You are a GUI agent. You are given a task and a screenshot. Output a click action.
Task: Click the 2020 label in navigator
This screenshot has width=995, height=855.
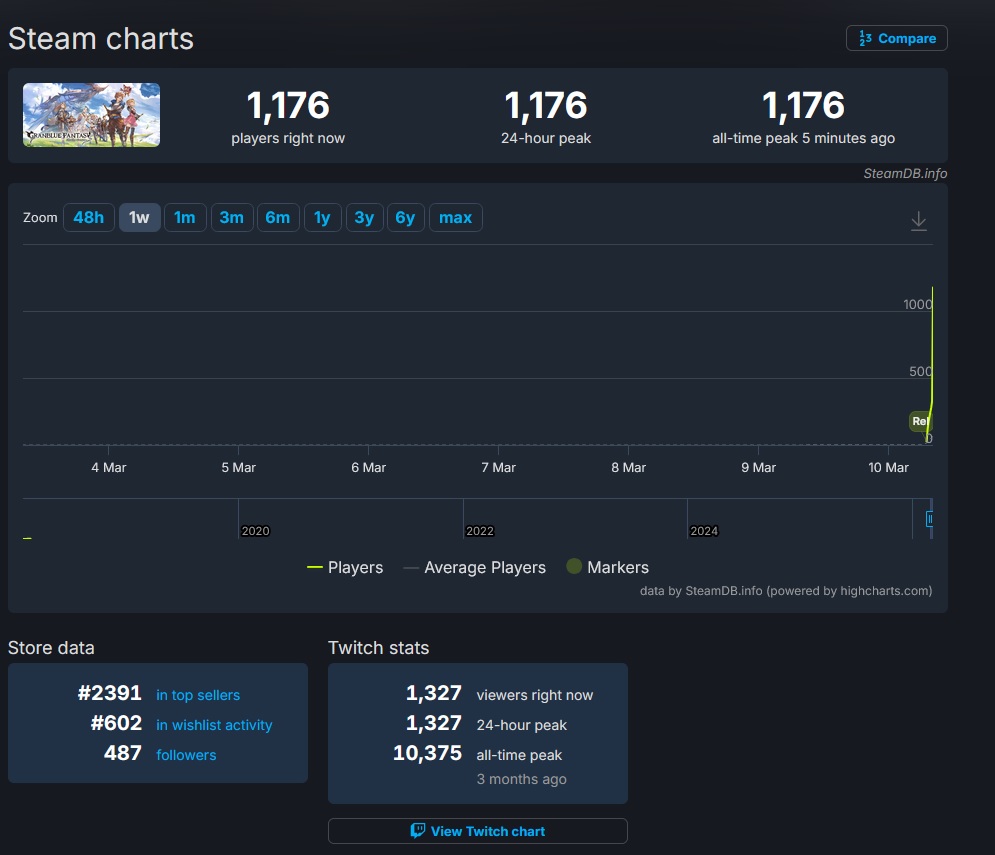[255, 531]
